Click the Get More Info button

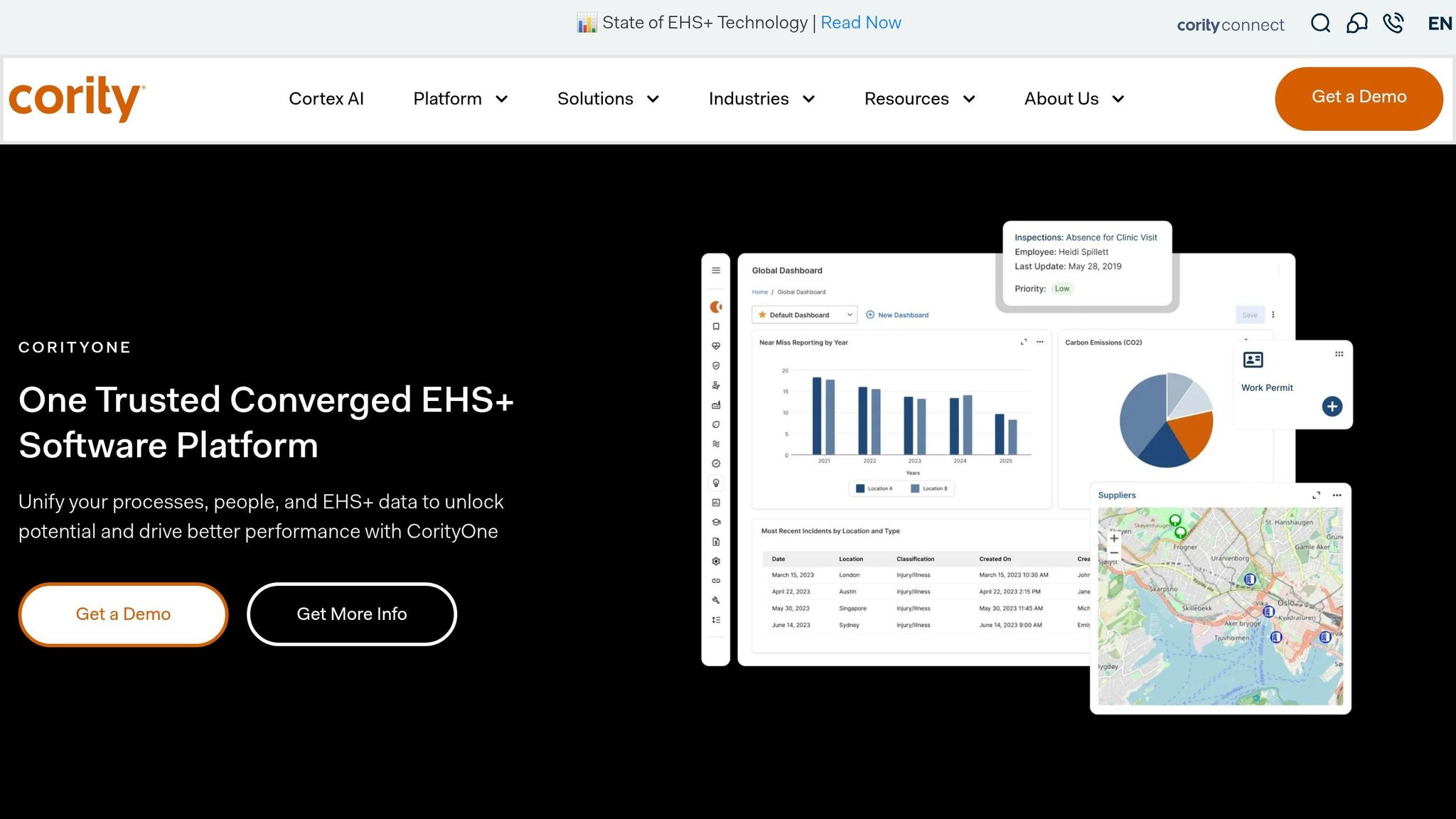pos(352,614)
